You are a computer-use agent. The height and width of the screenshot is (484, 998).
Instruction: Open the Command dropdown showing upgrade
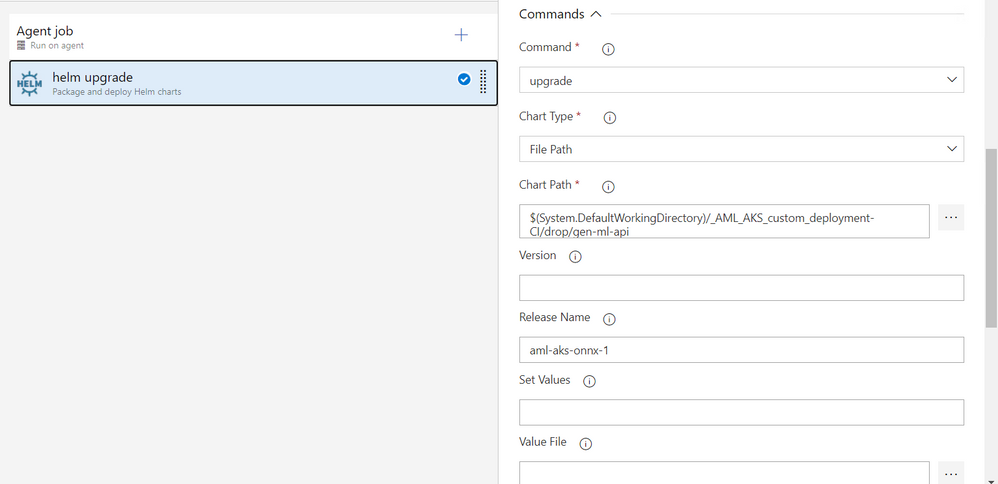[x=741, y=80]
